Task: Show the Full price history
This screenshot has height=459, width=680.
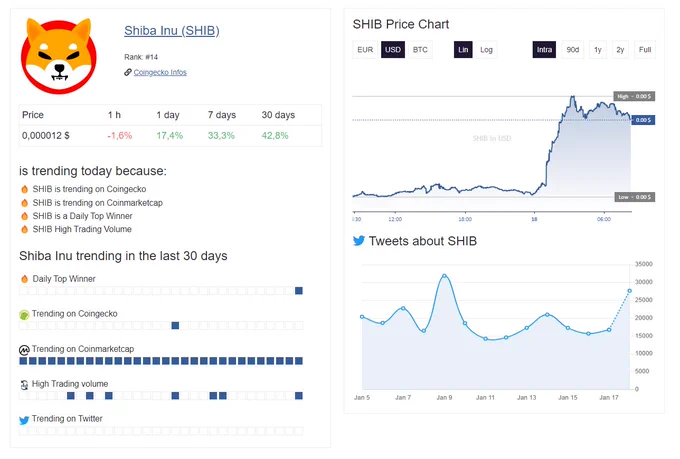Action: coord(645,49)
